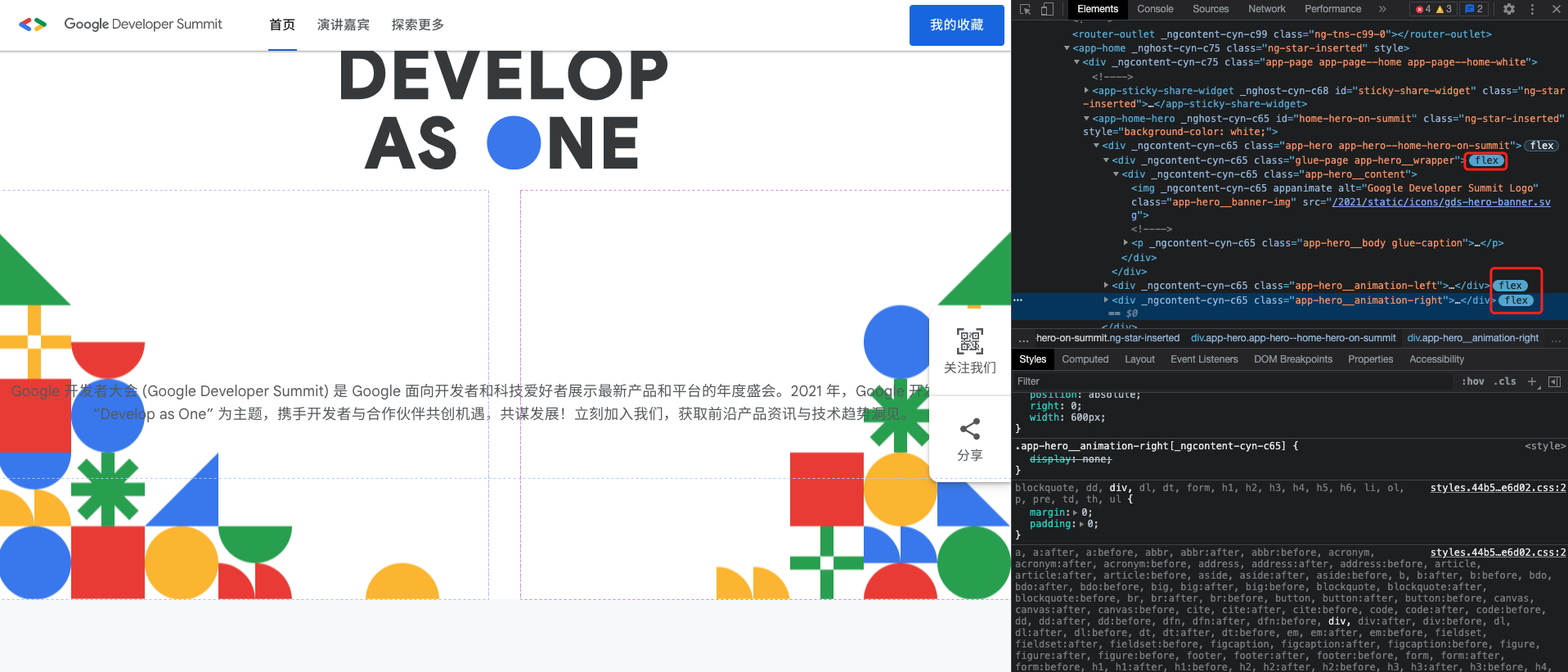Viewport: 1568px width, 672px height.
Task: Expand the app-hero__animation-right div node
Action: [1106, 300]
